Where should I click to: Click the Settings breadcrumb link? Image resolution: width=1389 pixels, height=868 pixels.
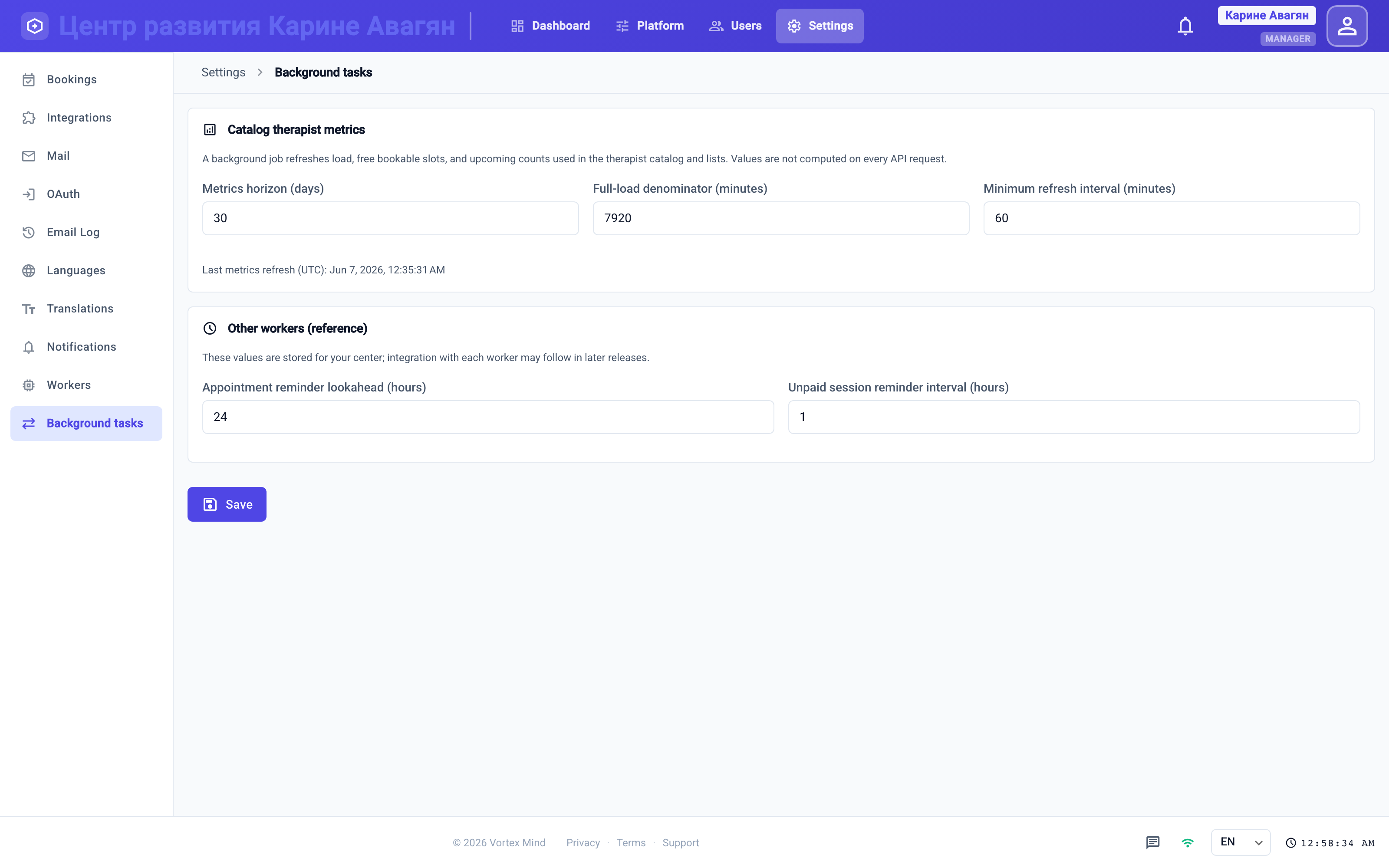223,72
